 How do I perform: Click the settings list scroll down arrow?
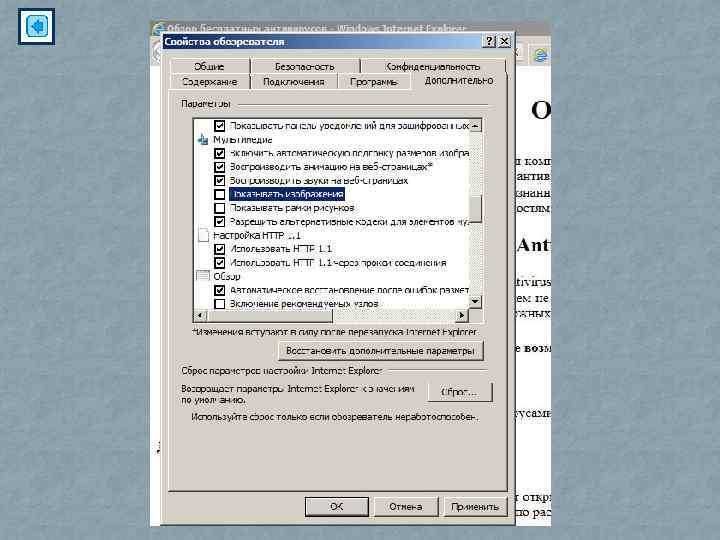(476, 302)
